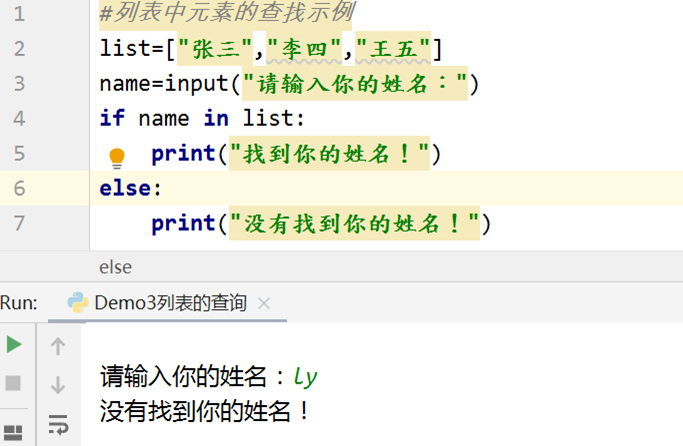The image size is (683, 446).
Task: Click the 'else:' keyword on line 6
Action: click(x=130, y=188)
